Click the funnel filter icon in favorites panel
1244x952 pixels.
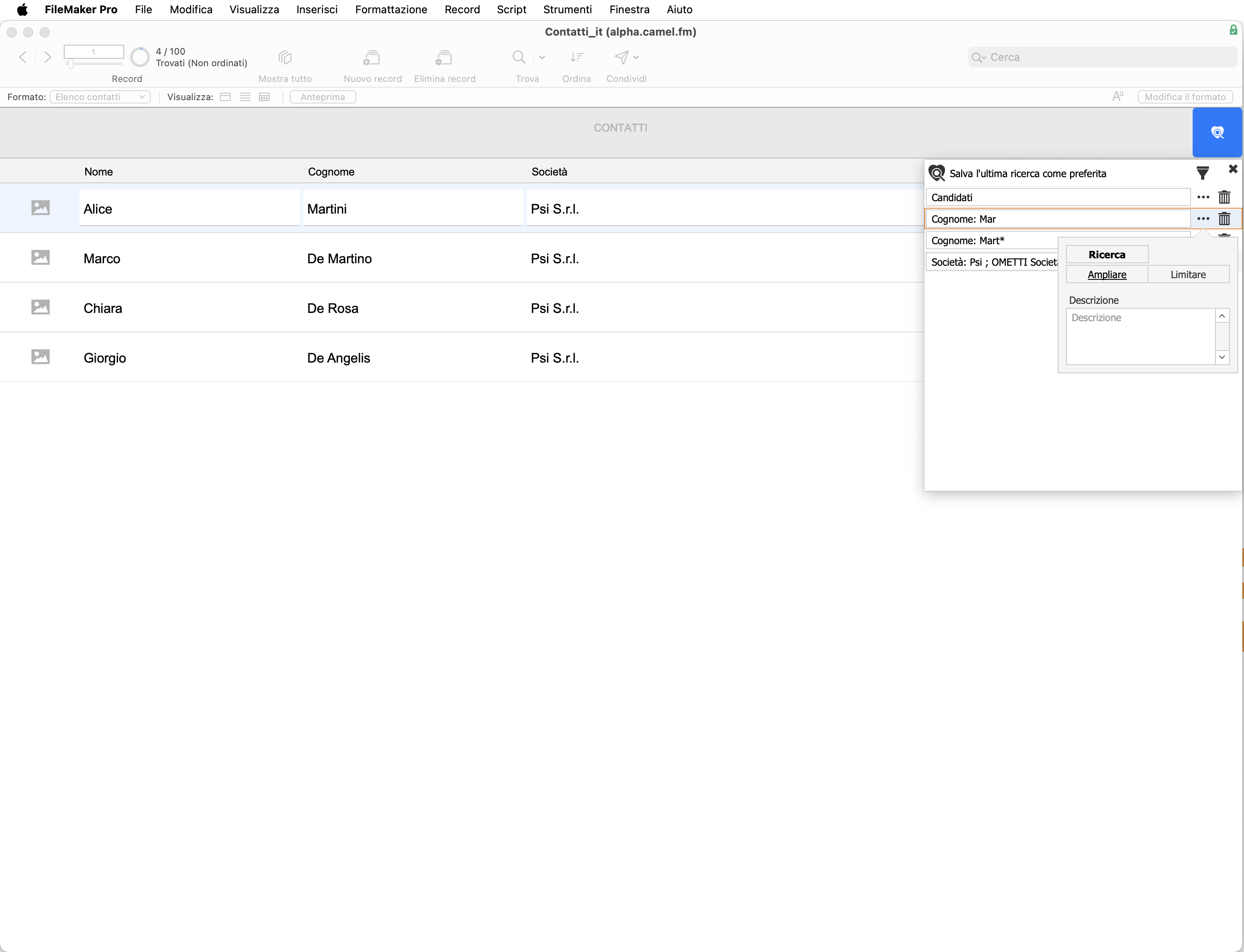click(x=1202, y=173)
